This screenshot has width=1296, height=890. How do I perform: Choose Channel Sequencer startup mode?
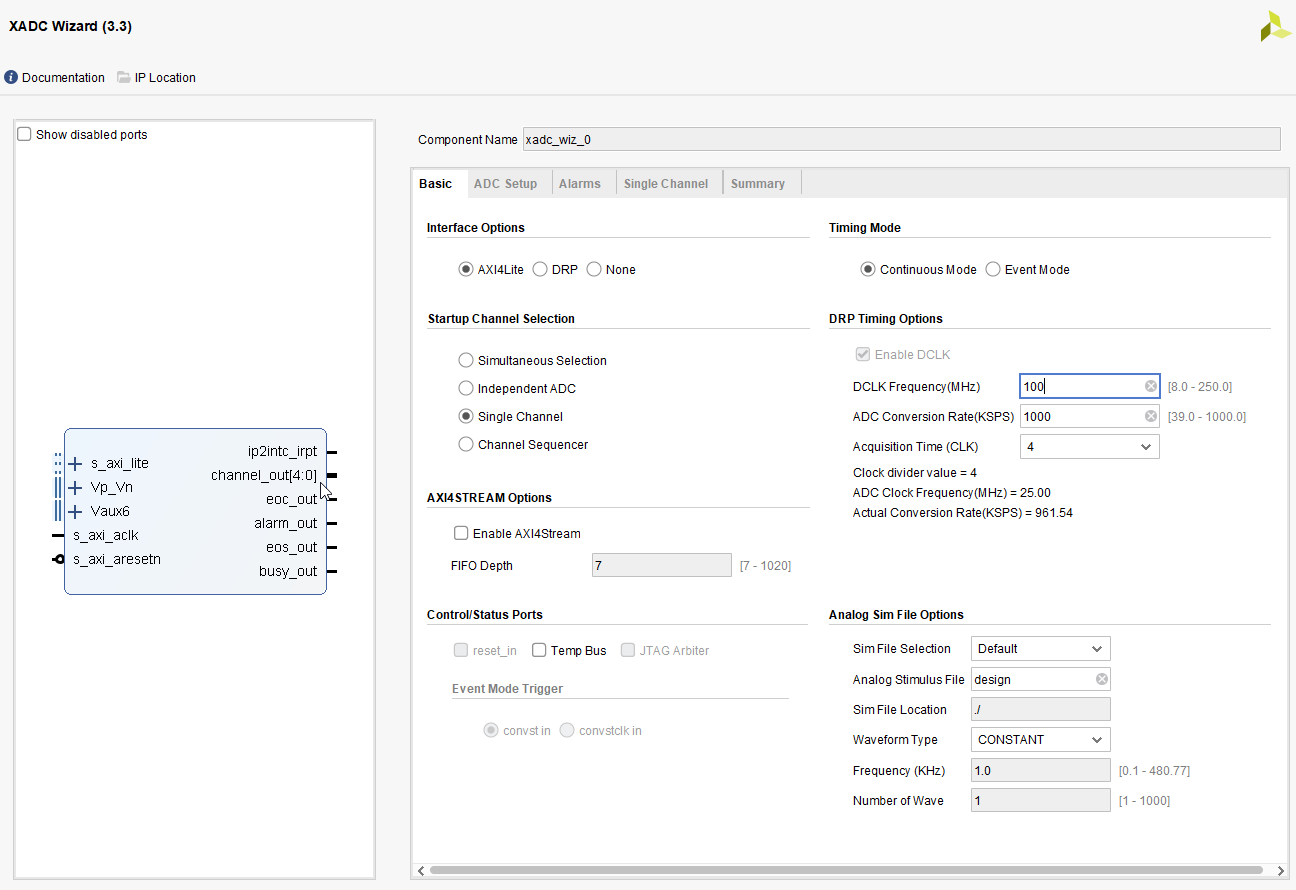click(465, 444)
